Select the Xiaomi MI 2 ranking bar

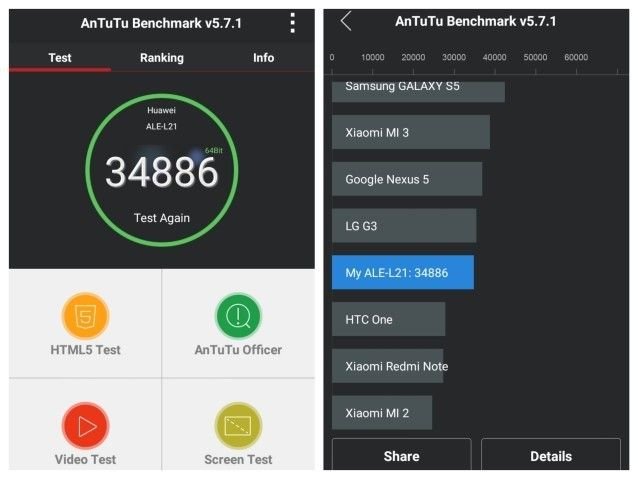point(382,413)
